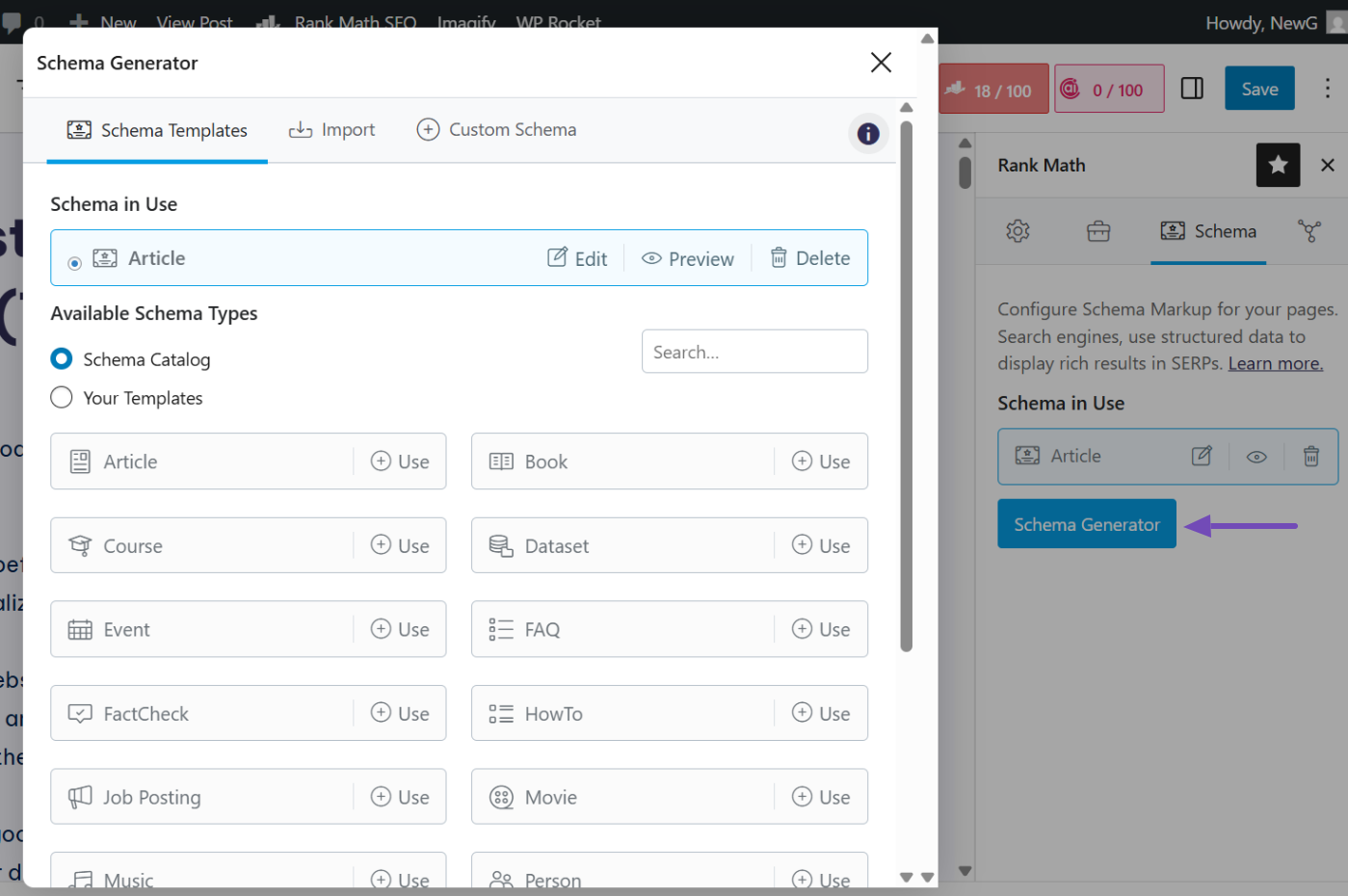This screenshot has width=1348, height=896.
Task: Switch to the Custom Schema tab
Action: [x=497, y=130]
